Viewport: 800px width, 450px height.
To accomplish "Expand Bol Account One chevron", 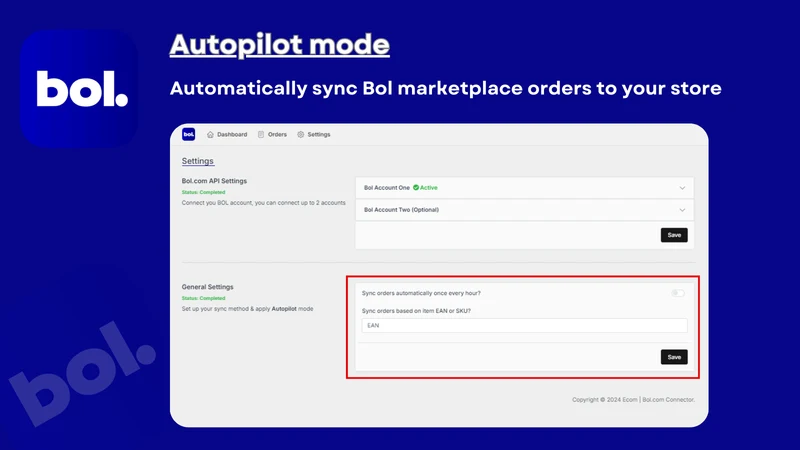I will [682, 188].
